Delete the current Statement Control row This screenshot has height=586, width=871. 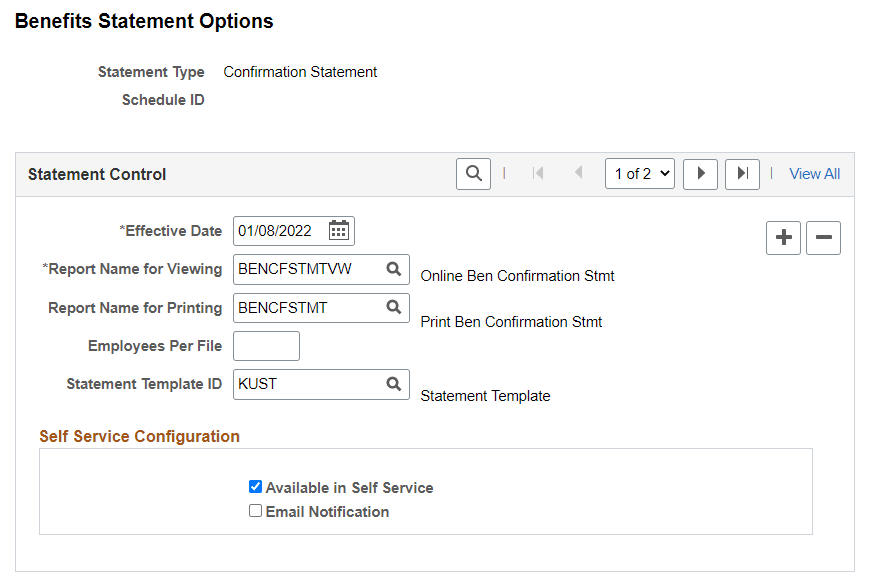823,237
